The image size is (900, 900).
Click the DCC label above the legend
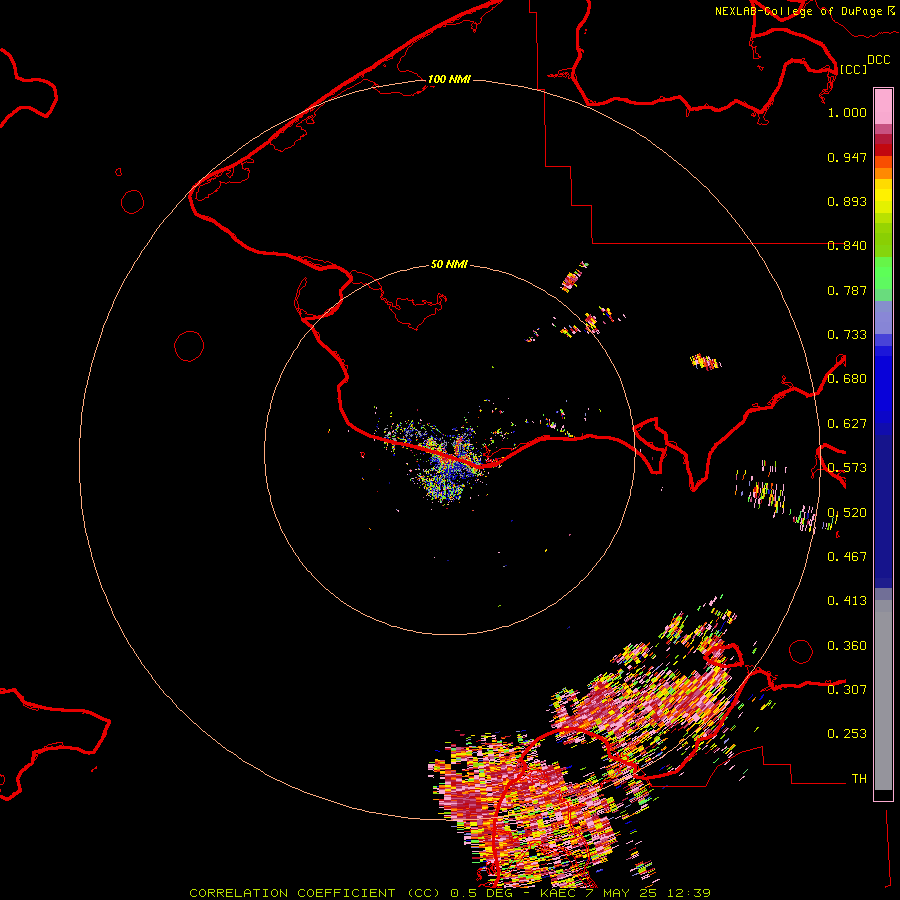pos(878,60)
